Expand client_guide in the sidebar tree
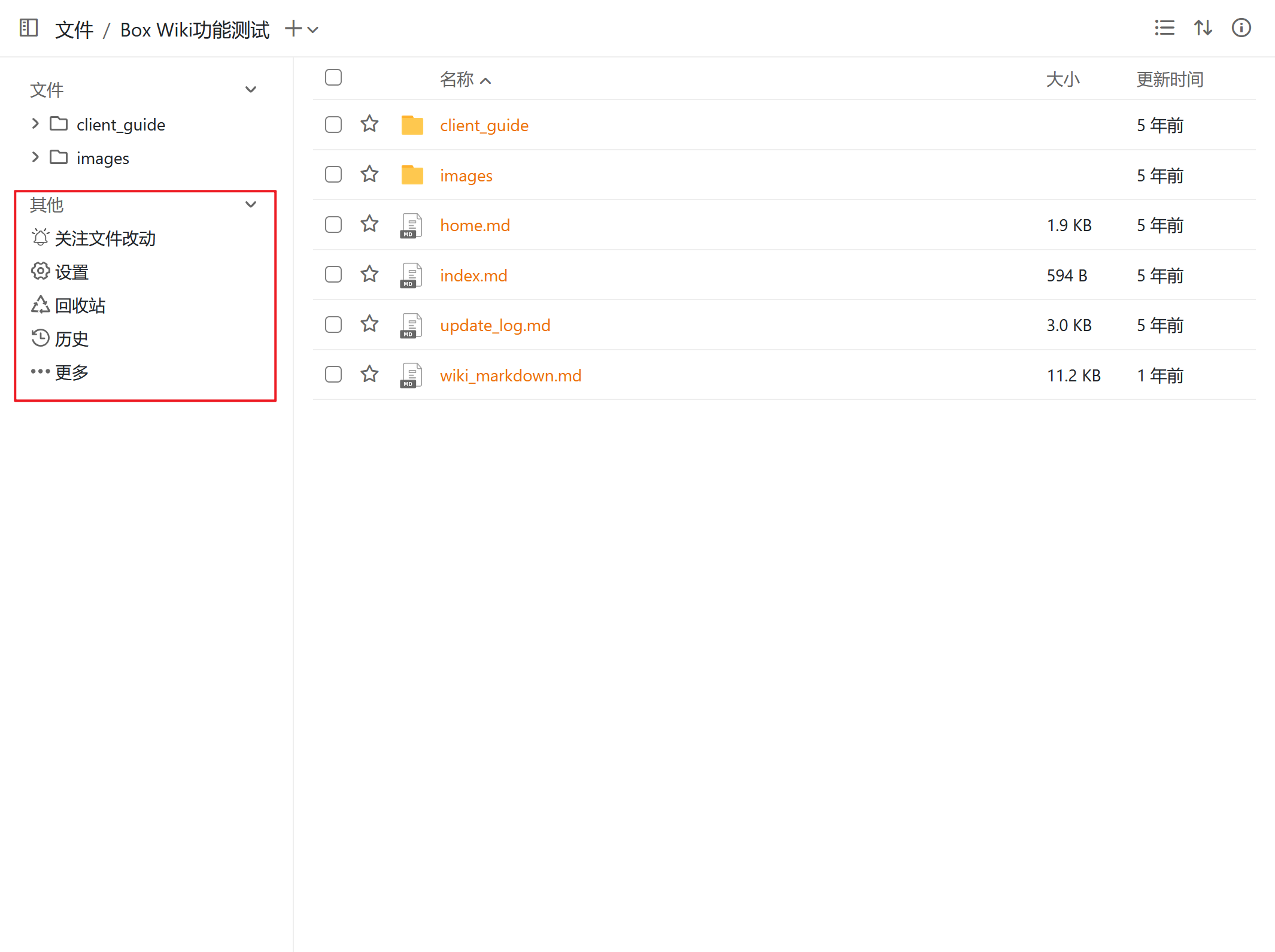Screen dimensions: 1275x952 tap(35, 124)
